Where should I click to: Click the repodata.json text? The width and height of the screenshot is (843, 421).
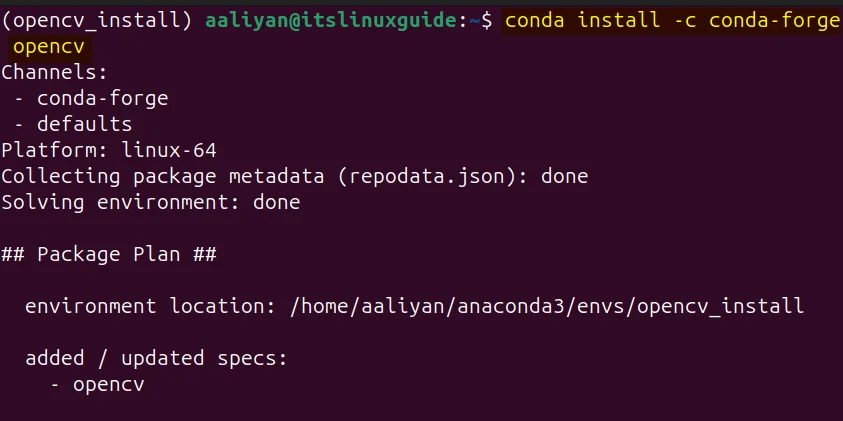click(427, 176)
